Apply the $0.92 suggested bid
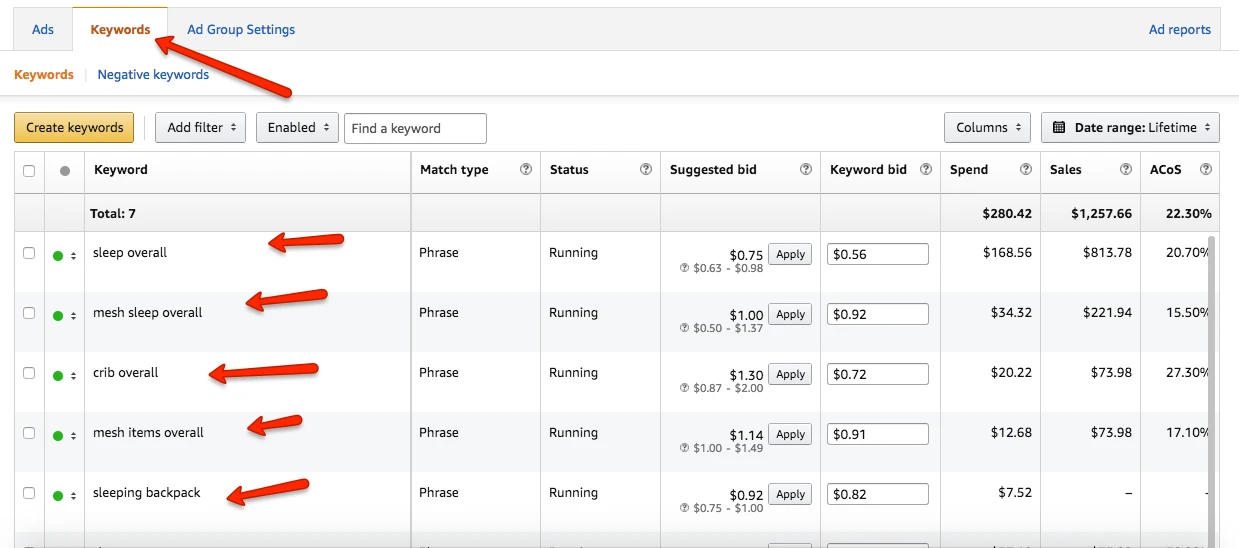This screenshot has height=548, width=1239. pos(790,494)
